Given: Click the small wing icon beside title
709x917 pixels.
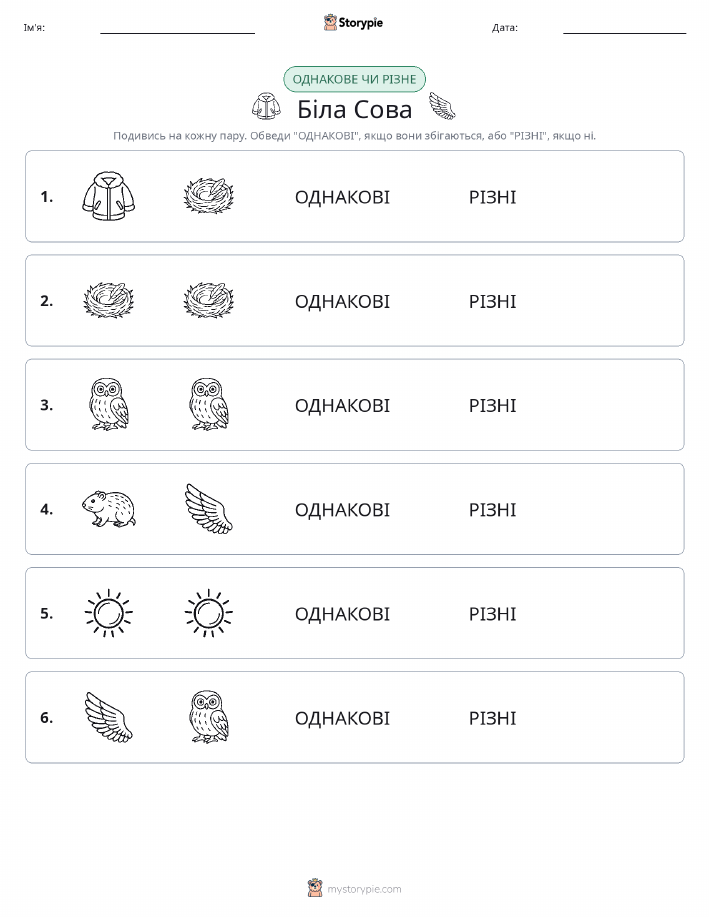Looking at the screenshot, I should (442, 106).
